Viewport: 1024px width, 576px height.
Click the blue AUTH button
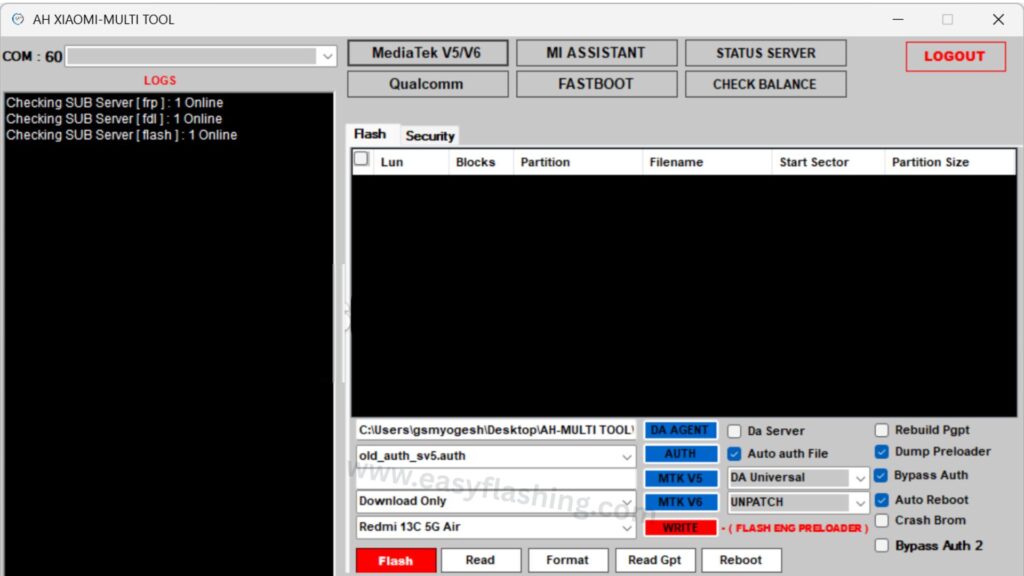pyautogui.click(x=680, y=454)
